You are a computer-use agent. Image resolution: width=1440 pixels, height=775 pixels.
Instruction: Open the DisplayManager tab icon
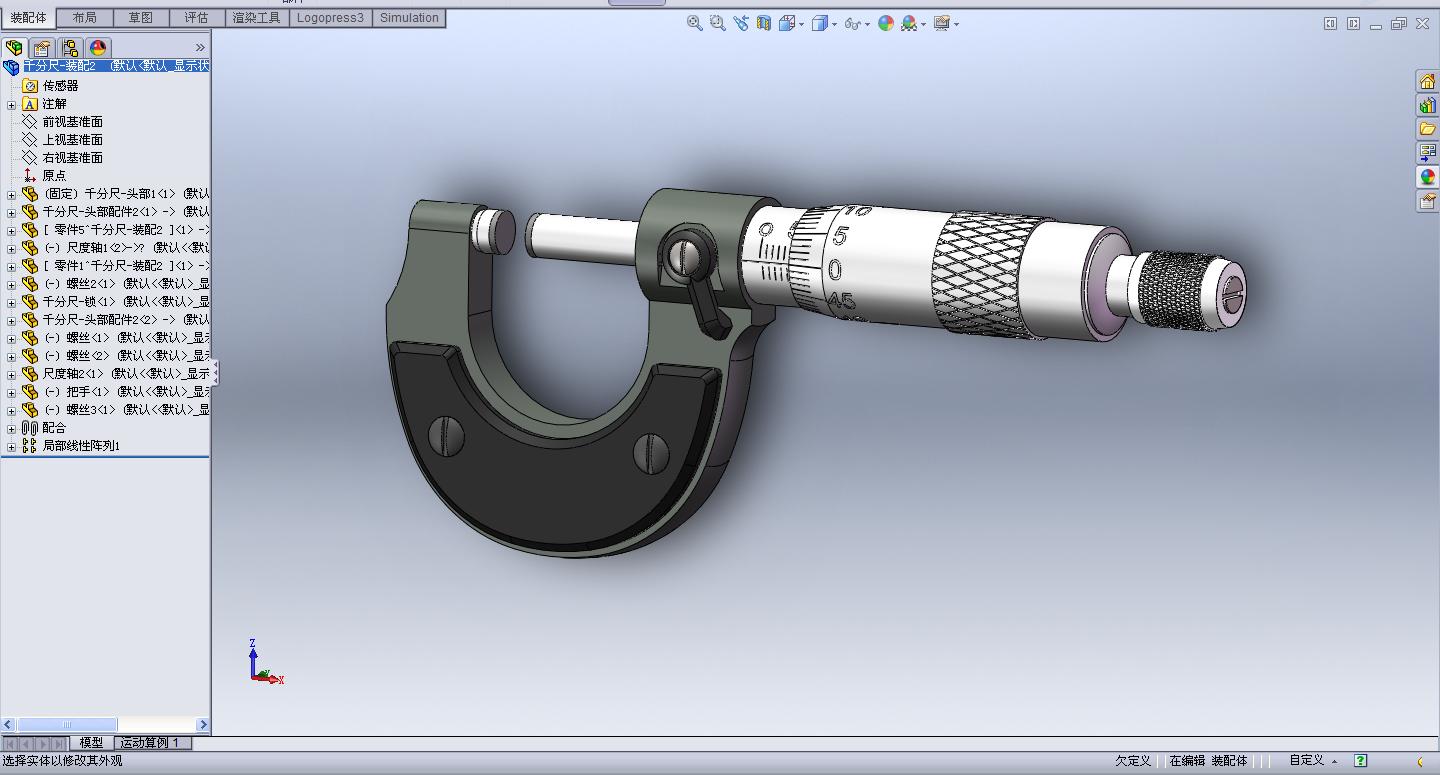(x=98, y=48)
